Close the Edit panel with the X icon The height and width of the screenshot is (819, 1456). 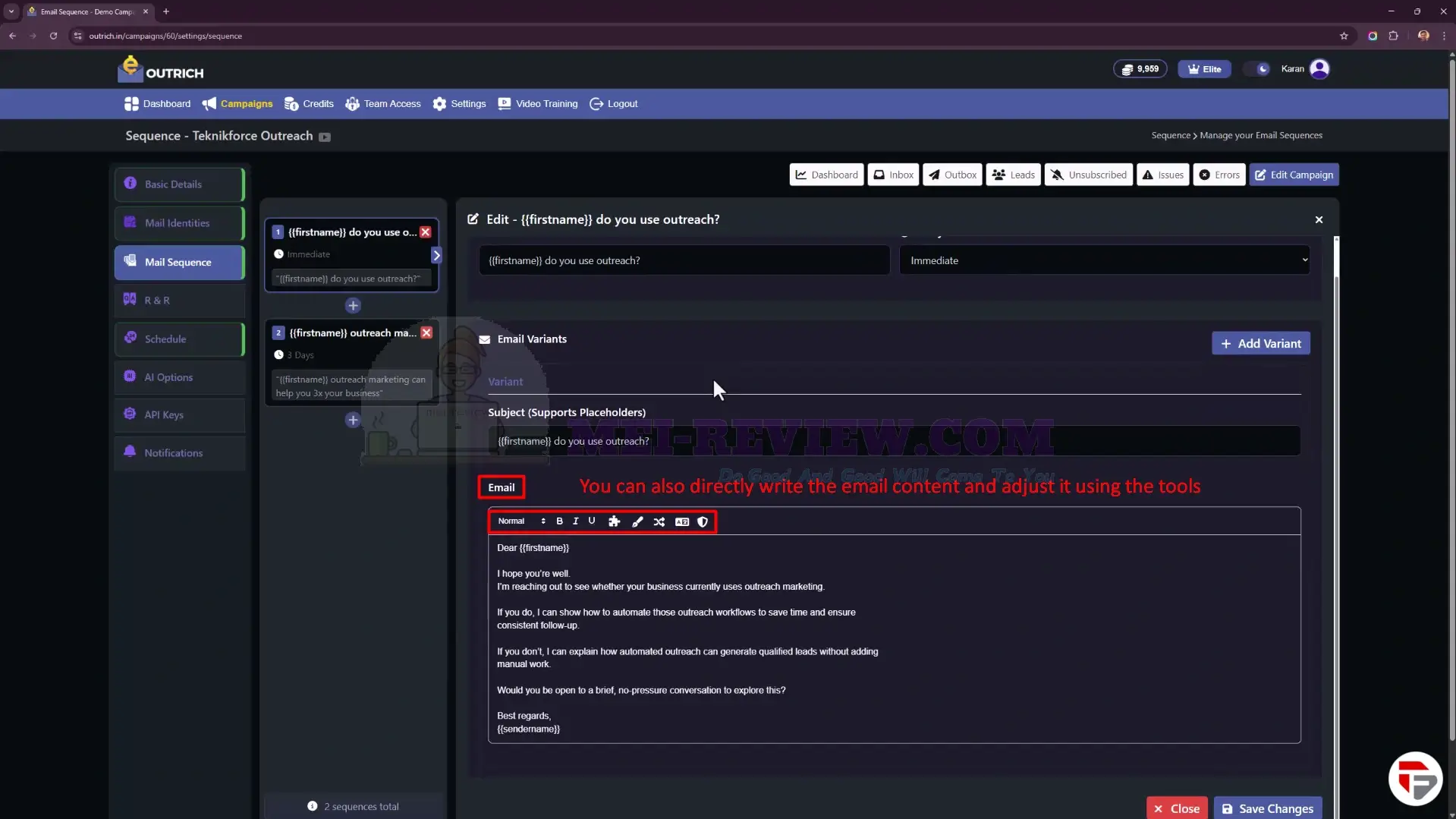(1319, 219)
